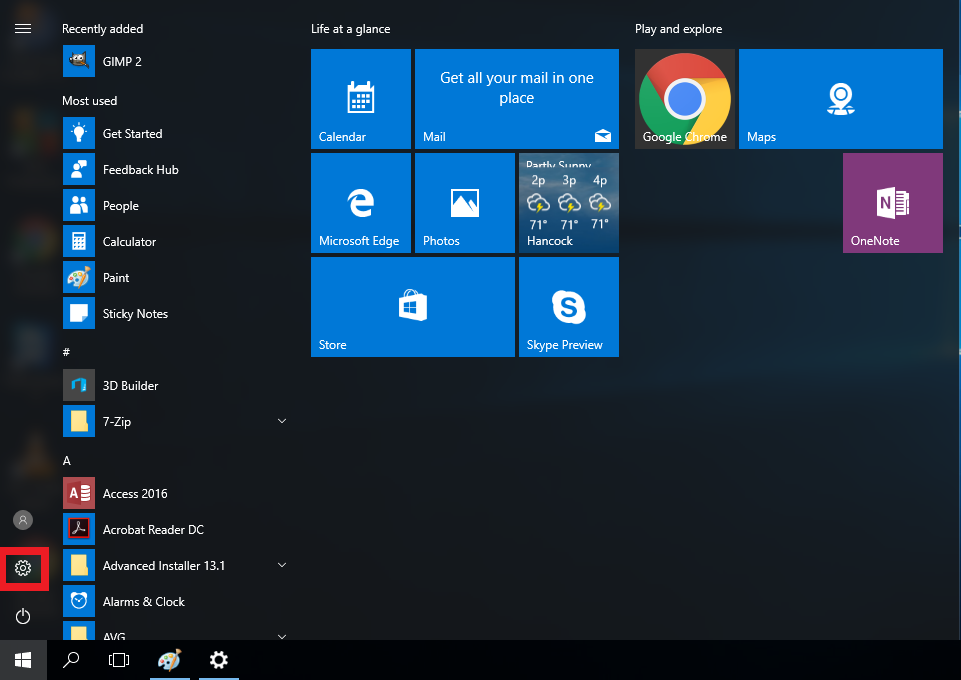Click the Windows Start button on taskbar

click(x=23, y=660)
